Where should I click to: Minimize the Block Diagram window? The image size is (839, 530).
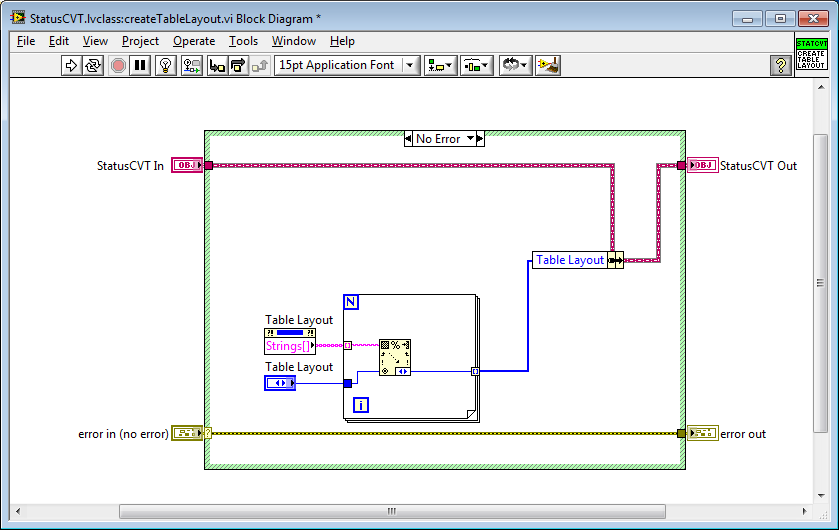point(748,19)
